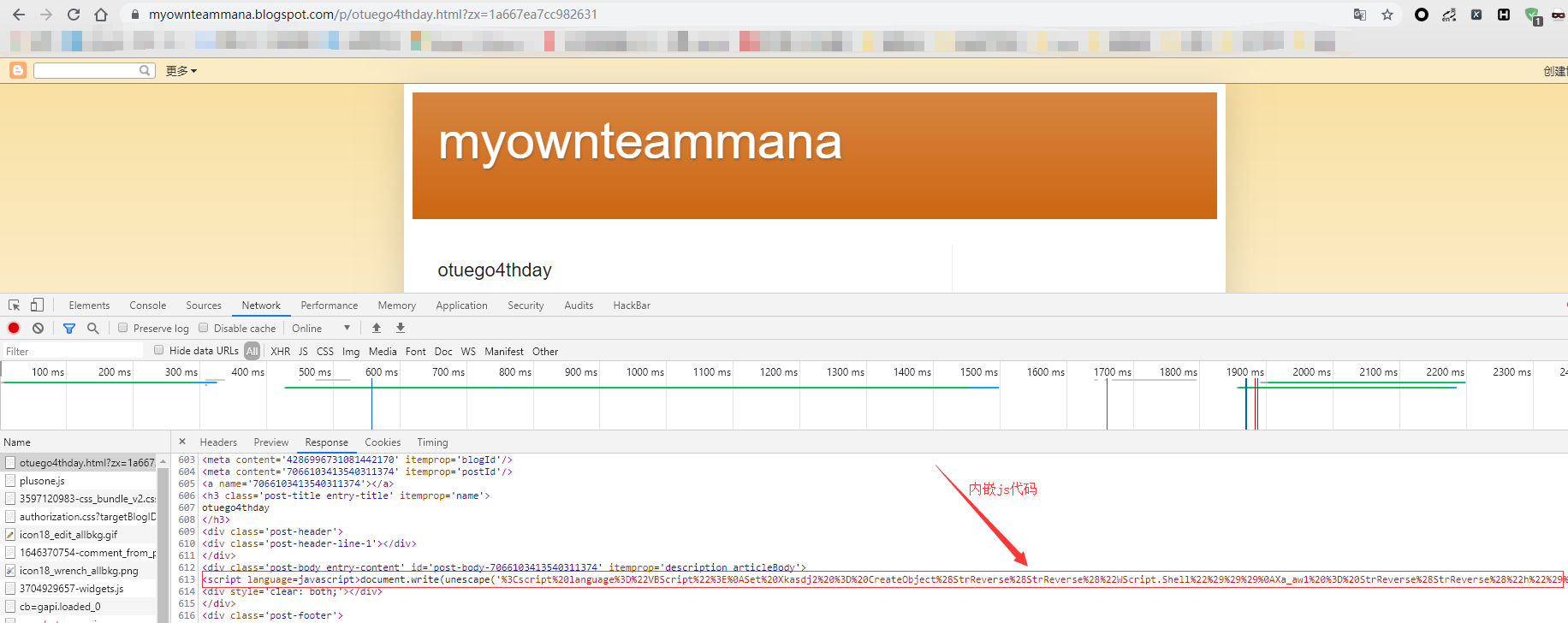Viewport: 1568px width, 623px height.
Task: Click the network Filter text field
Action: coord(73,351)
